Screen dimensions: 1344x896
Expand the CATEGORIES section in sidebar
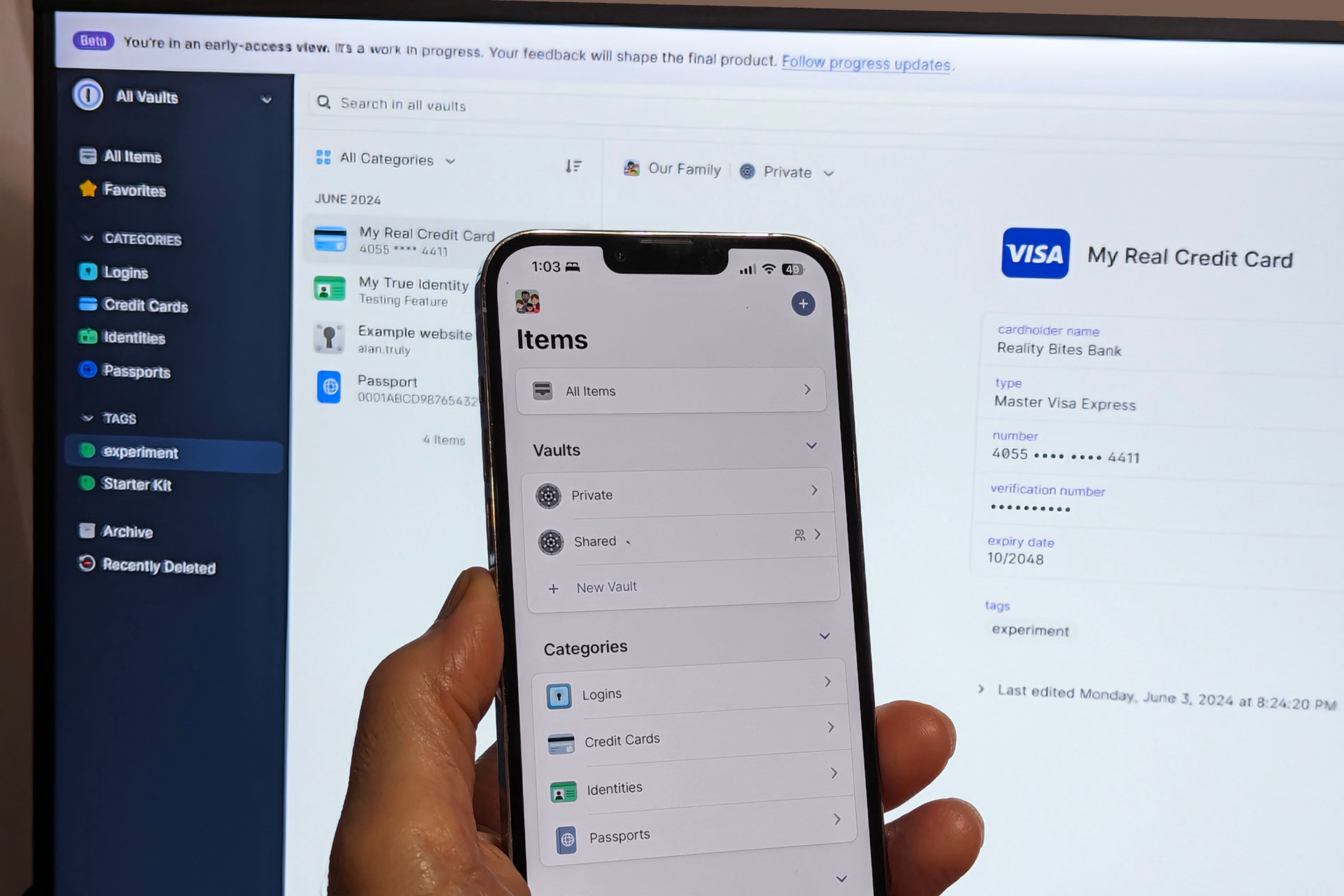click(88, 237)
